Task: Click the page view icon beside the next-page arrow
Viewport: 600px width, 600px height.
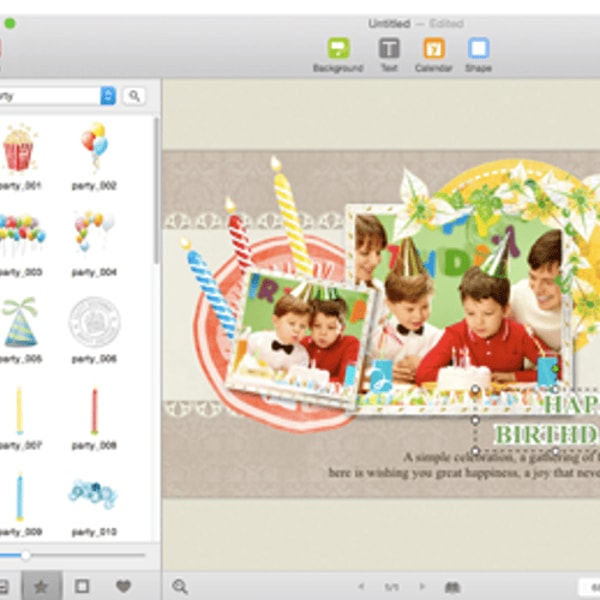Action: 453,587
